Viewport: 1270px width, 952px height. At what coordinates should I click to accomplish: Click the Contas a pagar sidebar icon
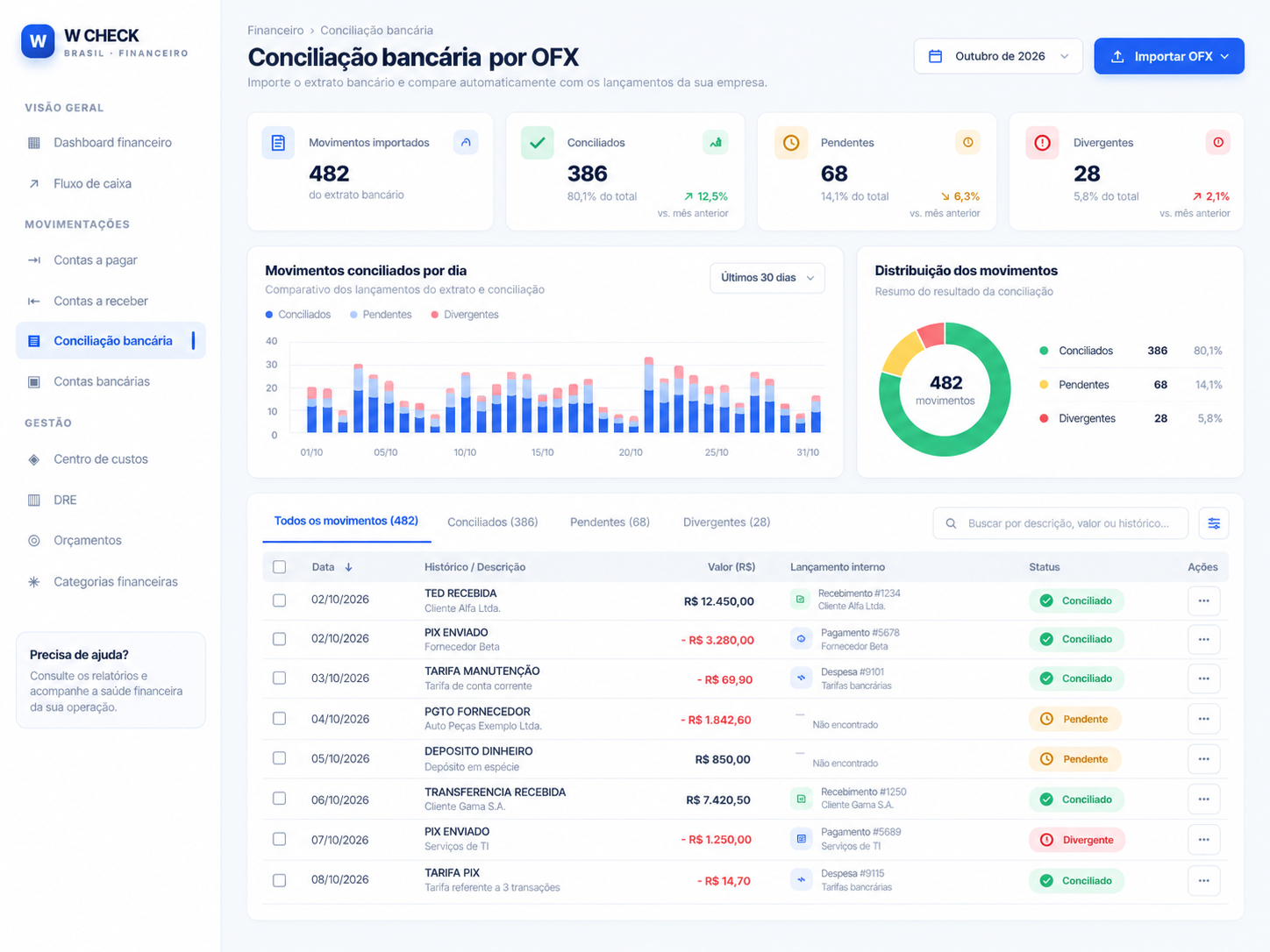point(34,260)
